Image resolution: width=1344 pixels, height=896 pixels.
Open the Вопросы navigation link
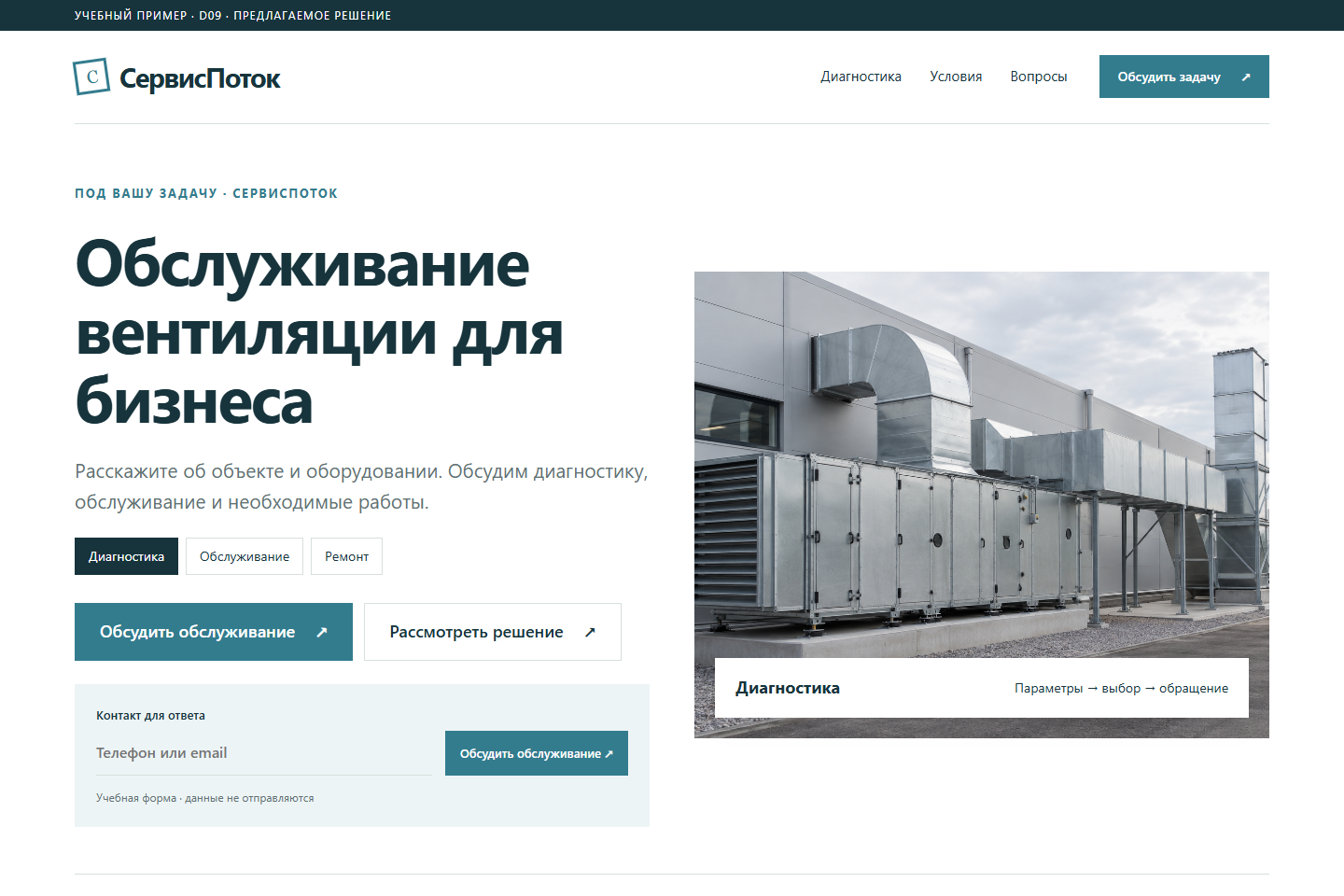[1038, 77]
